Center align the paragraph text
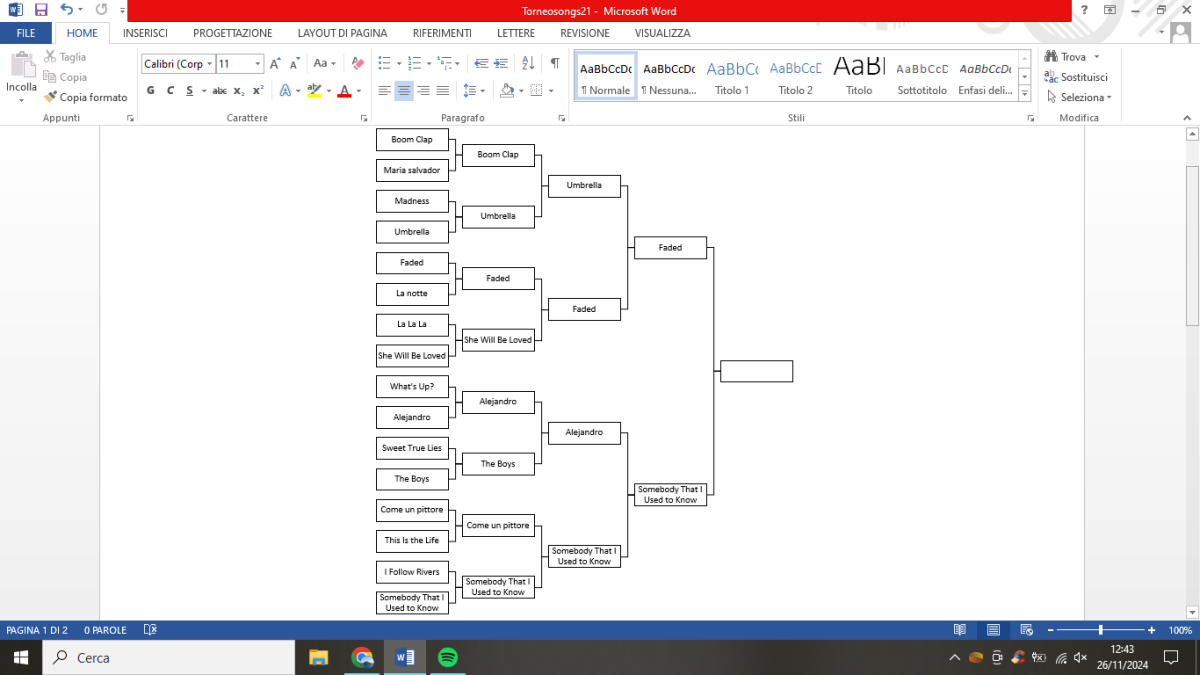Viewport: 1200px width, 675px height. (x=404, y=90)
